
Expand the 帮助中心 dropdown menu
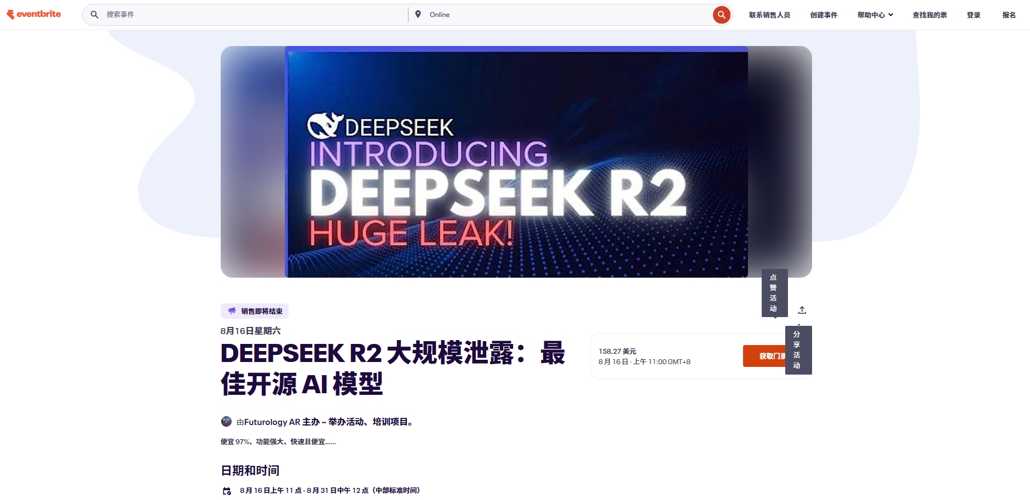(x=875, y=14)
